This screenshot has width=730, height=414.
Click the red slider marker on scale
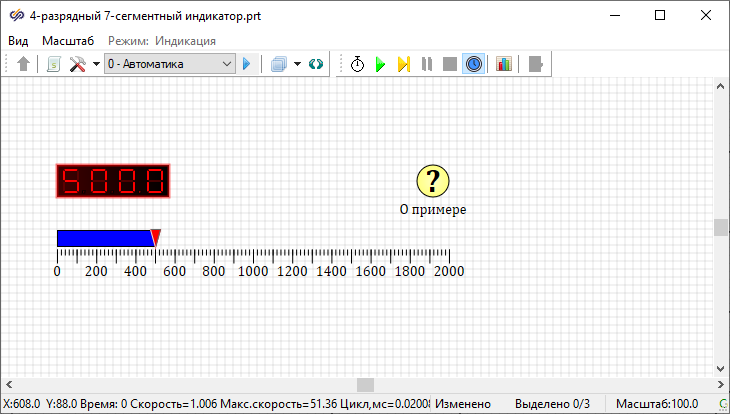click(x=155, y=236)
